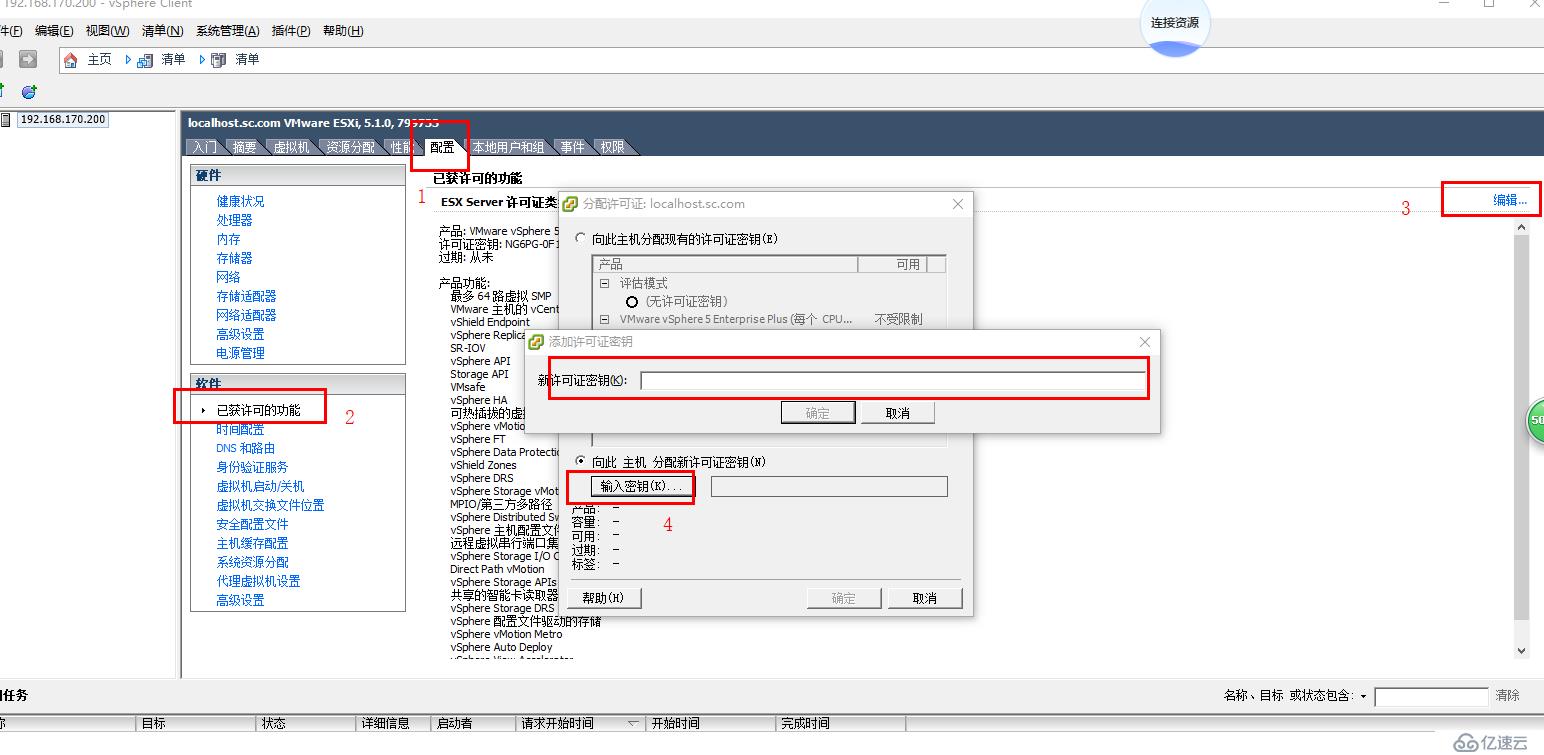Click the 新许可证密钥(K) input field

[x=893, y=381]
